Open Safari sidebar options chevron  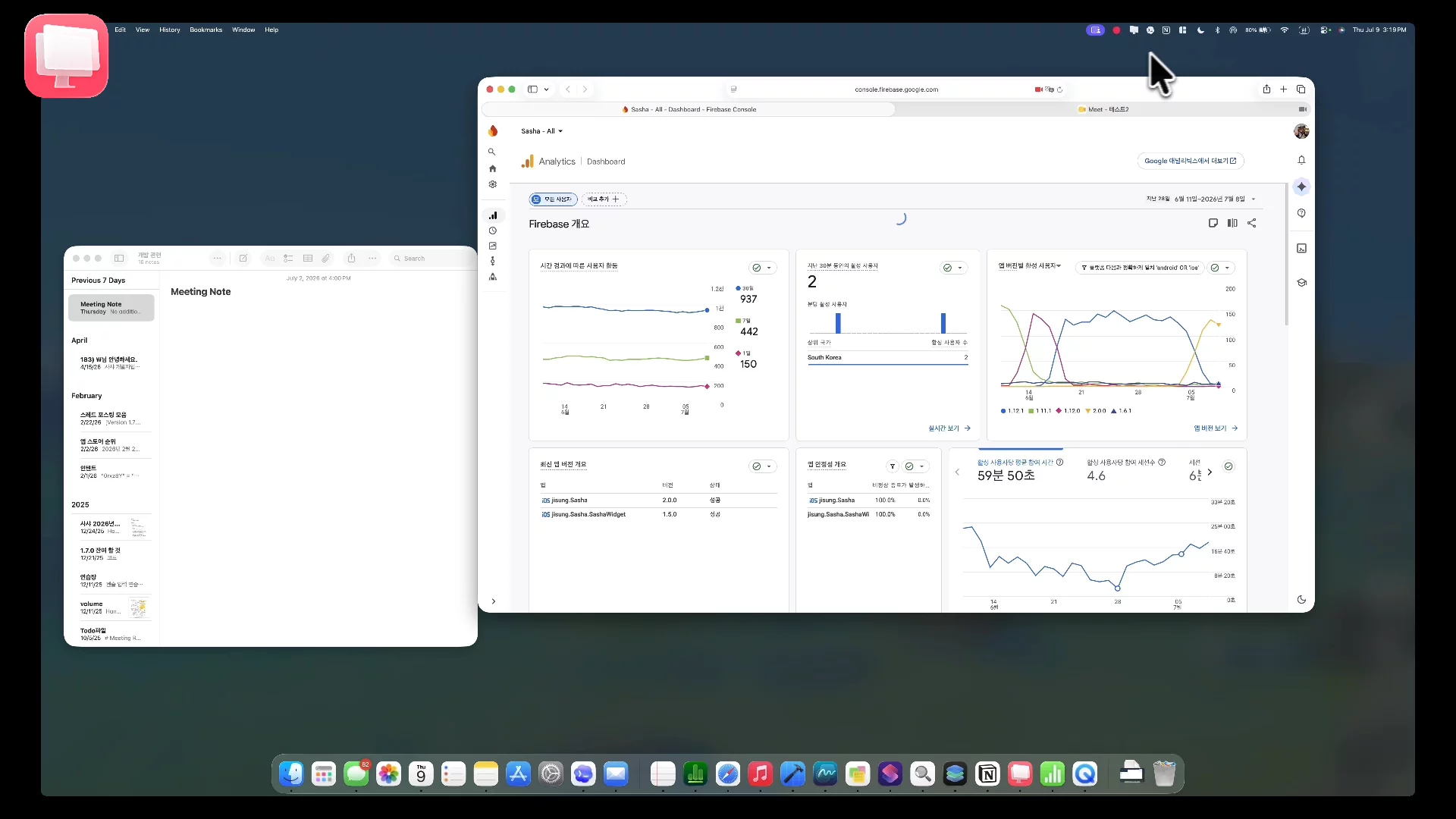coord(546,89)
